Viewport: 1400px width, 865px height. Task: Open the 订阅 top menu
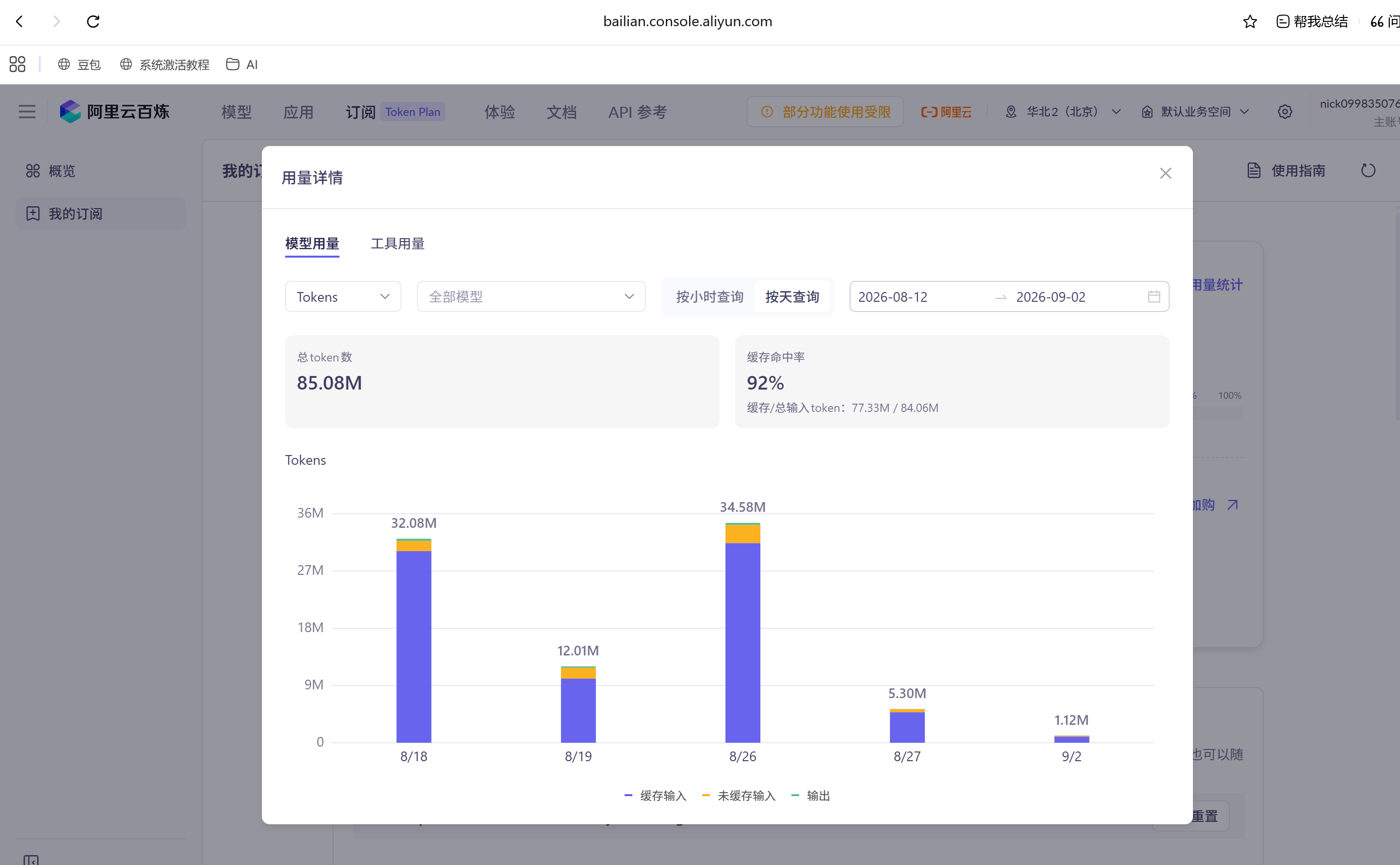pos(360,112)
